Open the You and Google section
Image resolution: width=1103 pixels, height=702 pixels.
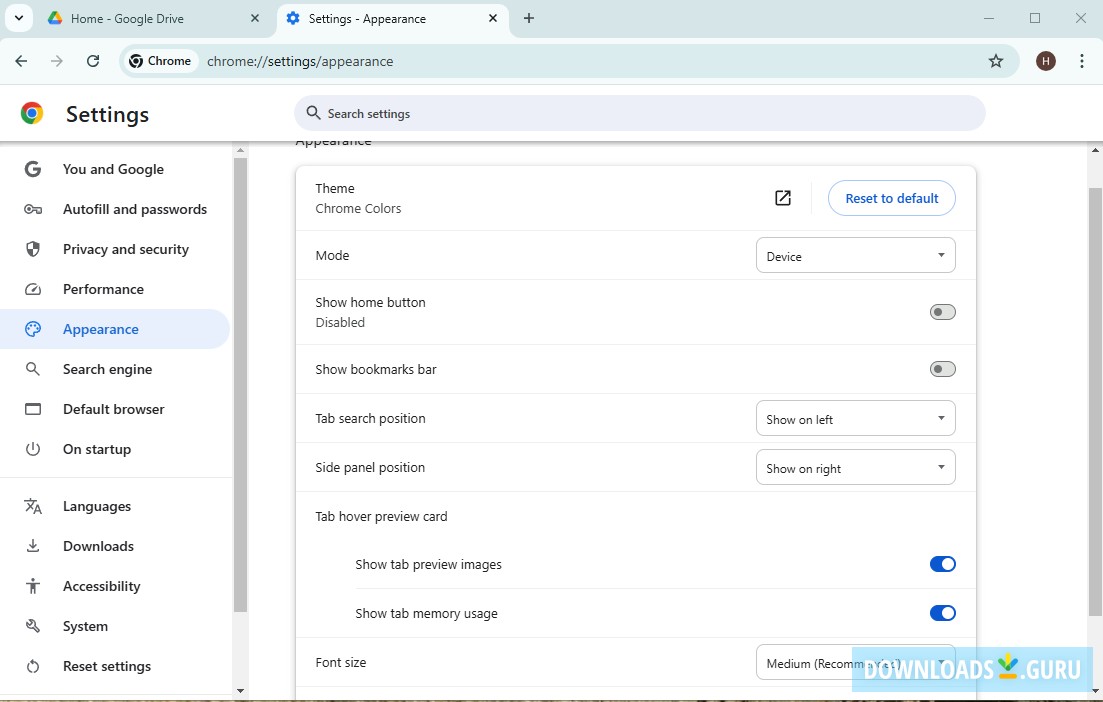point(113,170)
